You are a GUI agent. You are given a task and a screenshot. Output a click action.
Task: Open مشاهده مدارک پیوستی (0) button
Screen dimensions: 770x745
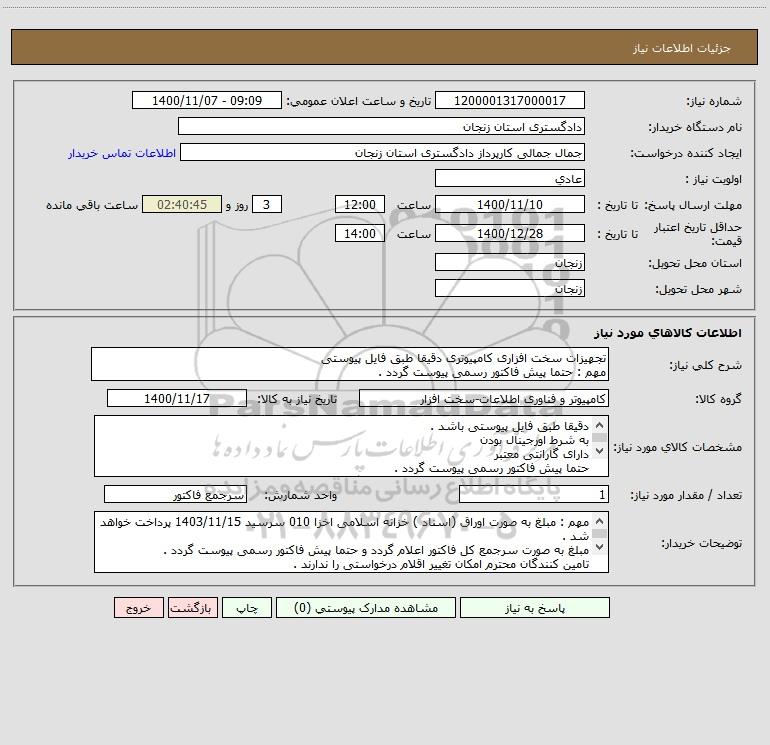click(x=366, y=608)
